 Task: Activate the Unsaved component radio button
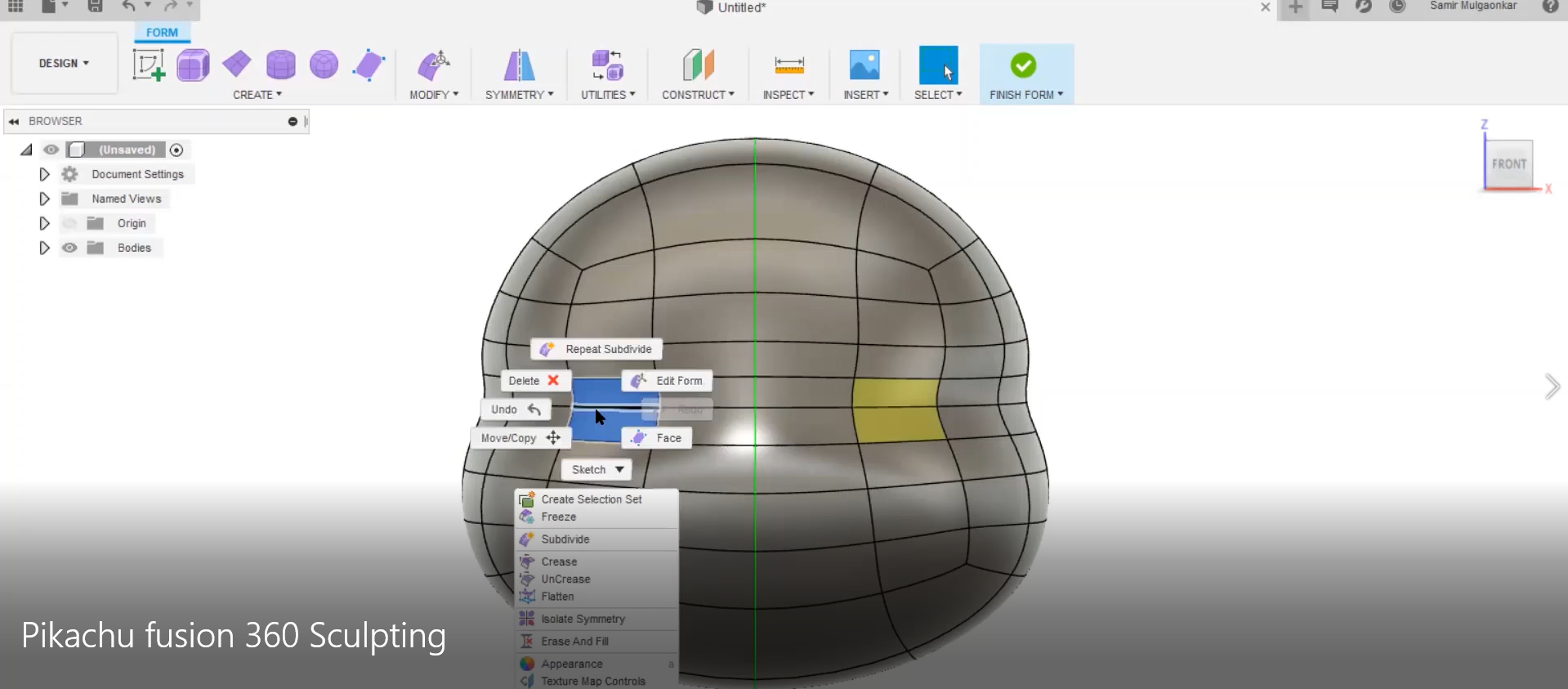(176, 150)
